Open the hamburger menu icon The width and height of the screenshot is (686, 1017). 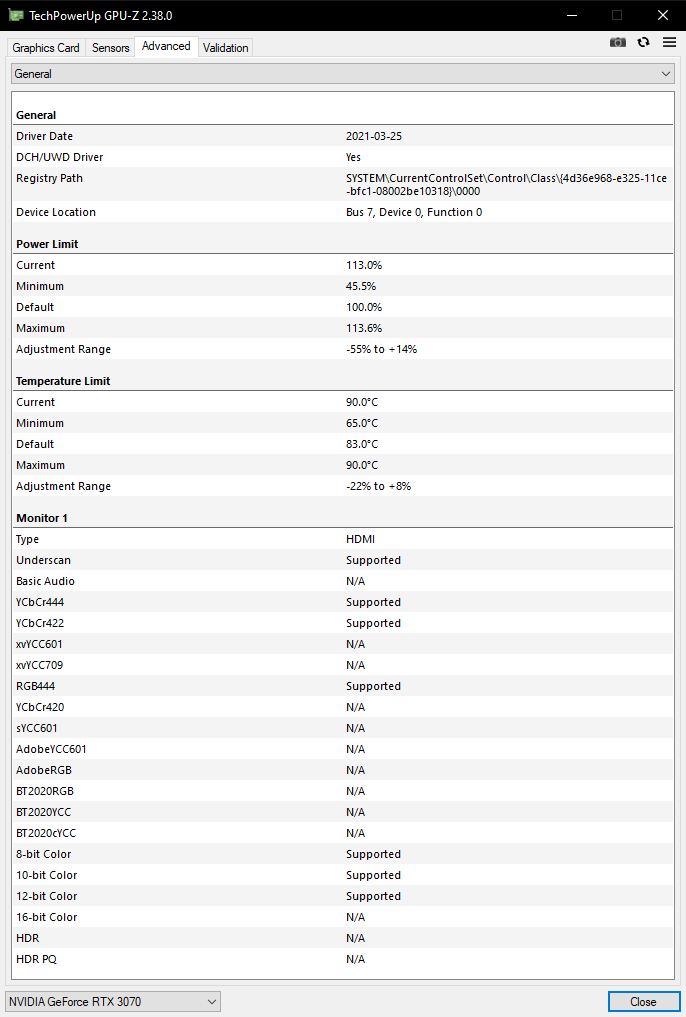click(669, 42)
